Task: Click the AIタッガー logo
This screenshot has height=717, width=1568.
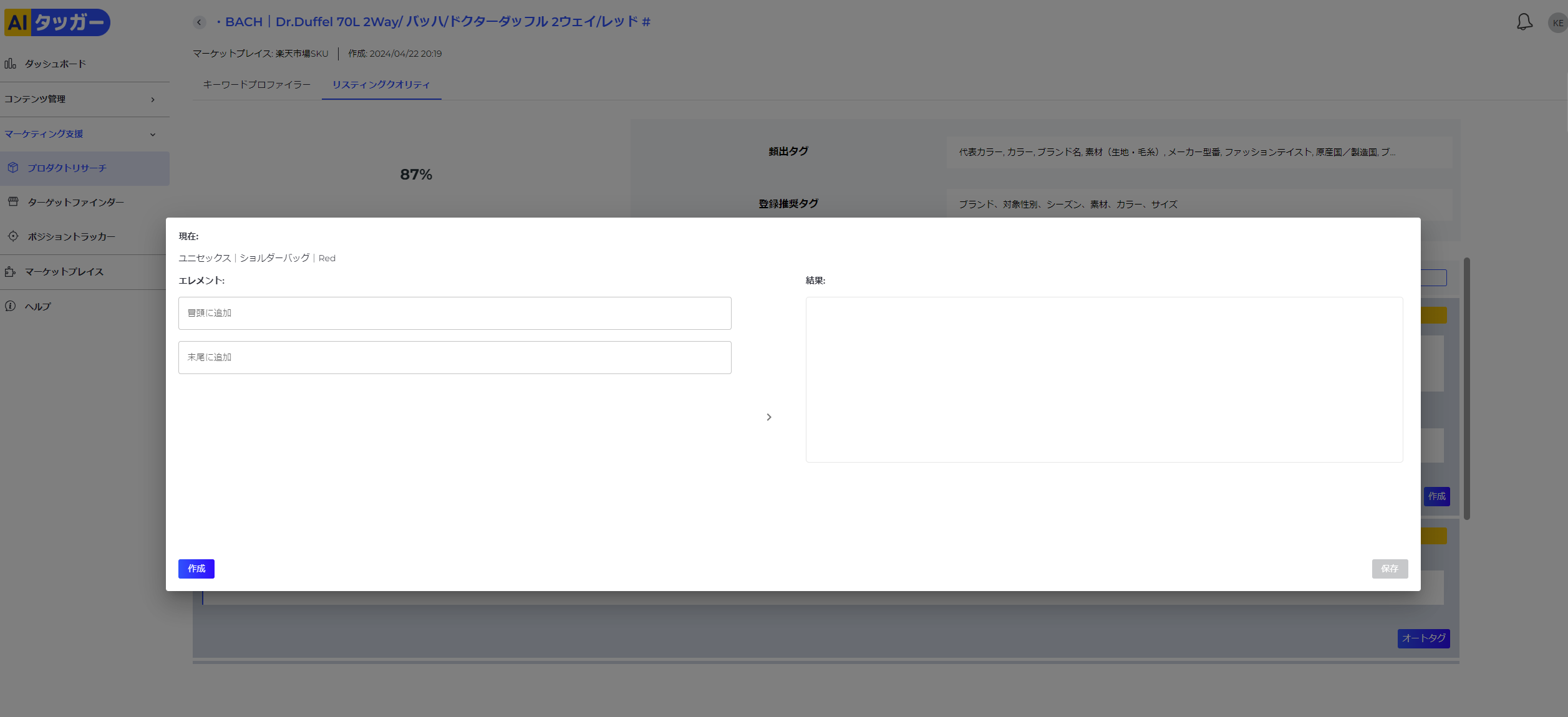Action: click(57, 22)
